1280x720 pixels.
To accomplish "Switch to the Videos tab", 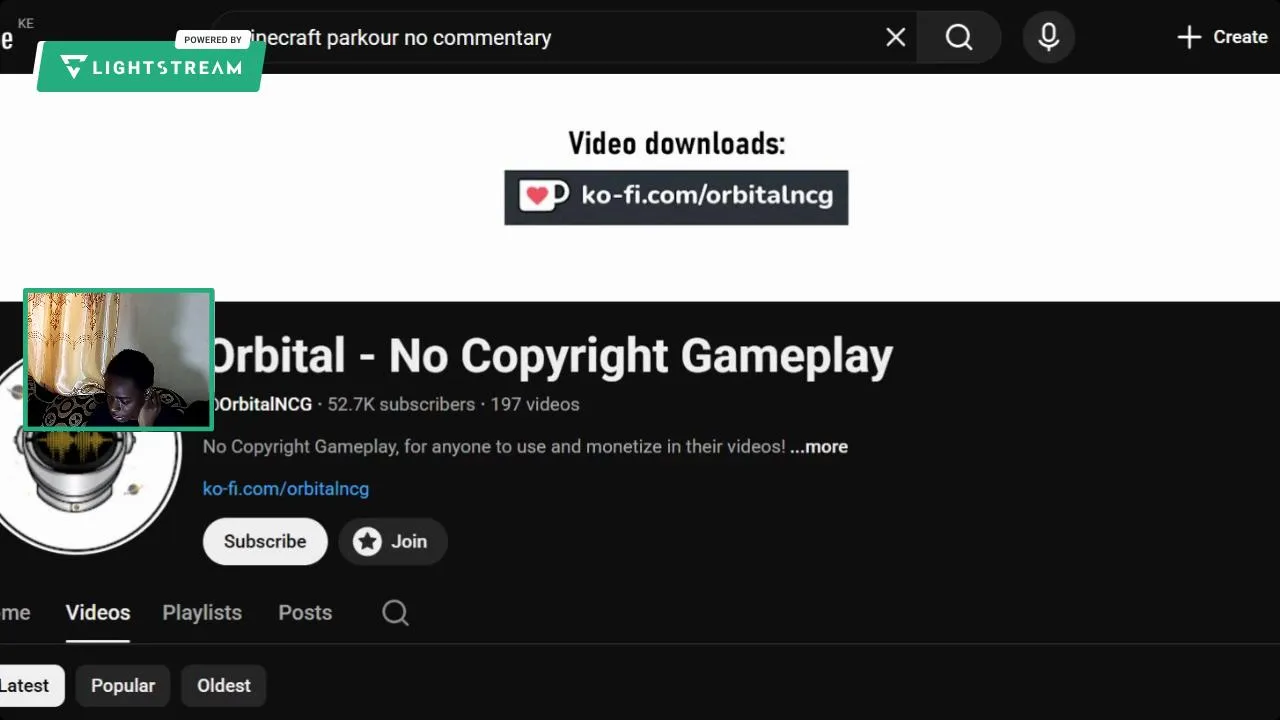I will (x=98, y=612).
